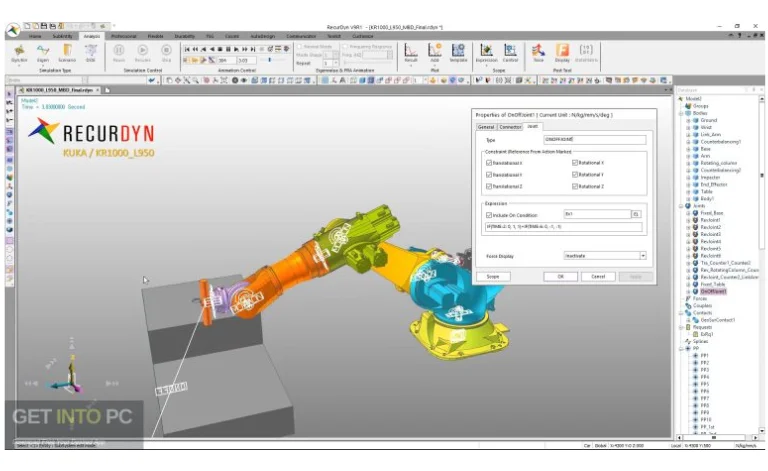This screenshot has height=471, width=768.
Task: Click the Result plot icon
Action: tap(410, 51)
